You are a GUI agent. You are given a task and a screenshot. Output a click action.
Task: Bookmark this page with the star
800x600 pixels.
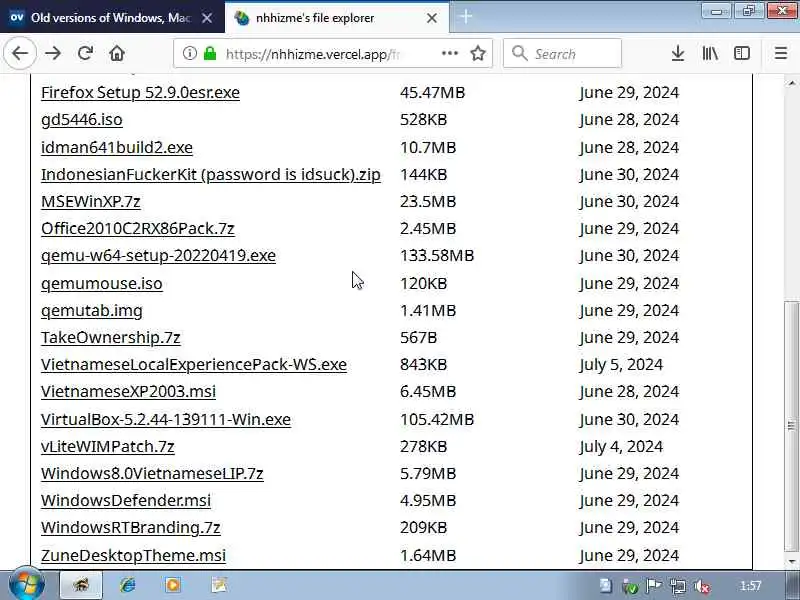click(478, 53)
